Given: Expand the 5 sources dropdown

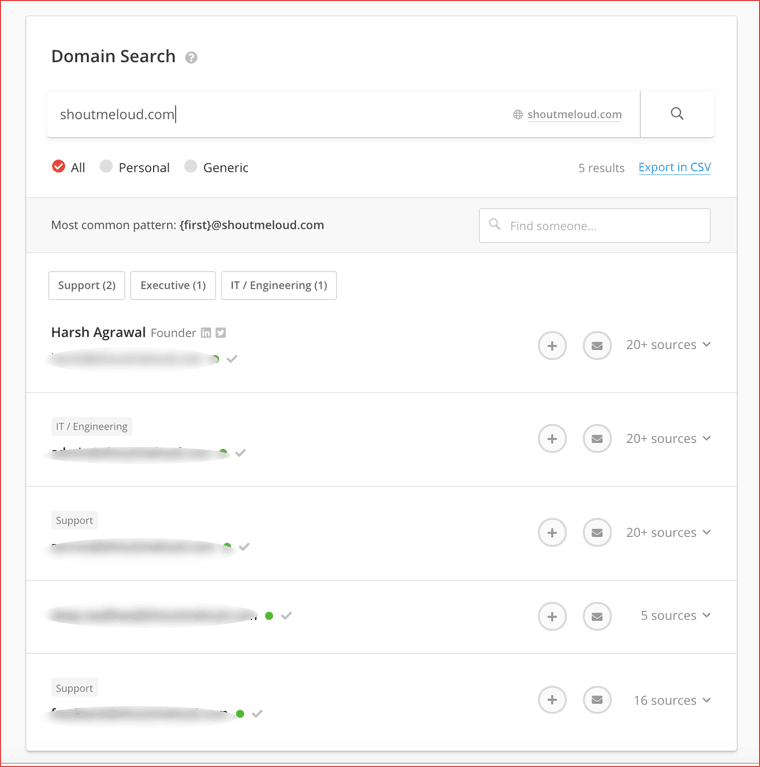Looking at the screenshot, I should point(675,616).
